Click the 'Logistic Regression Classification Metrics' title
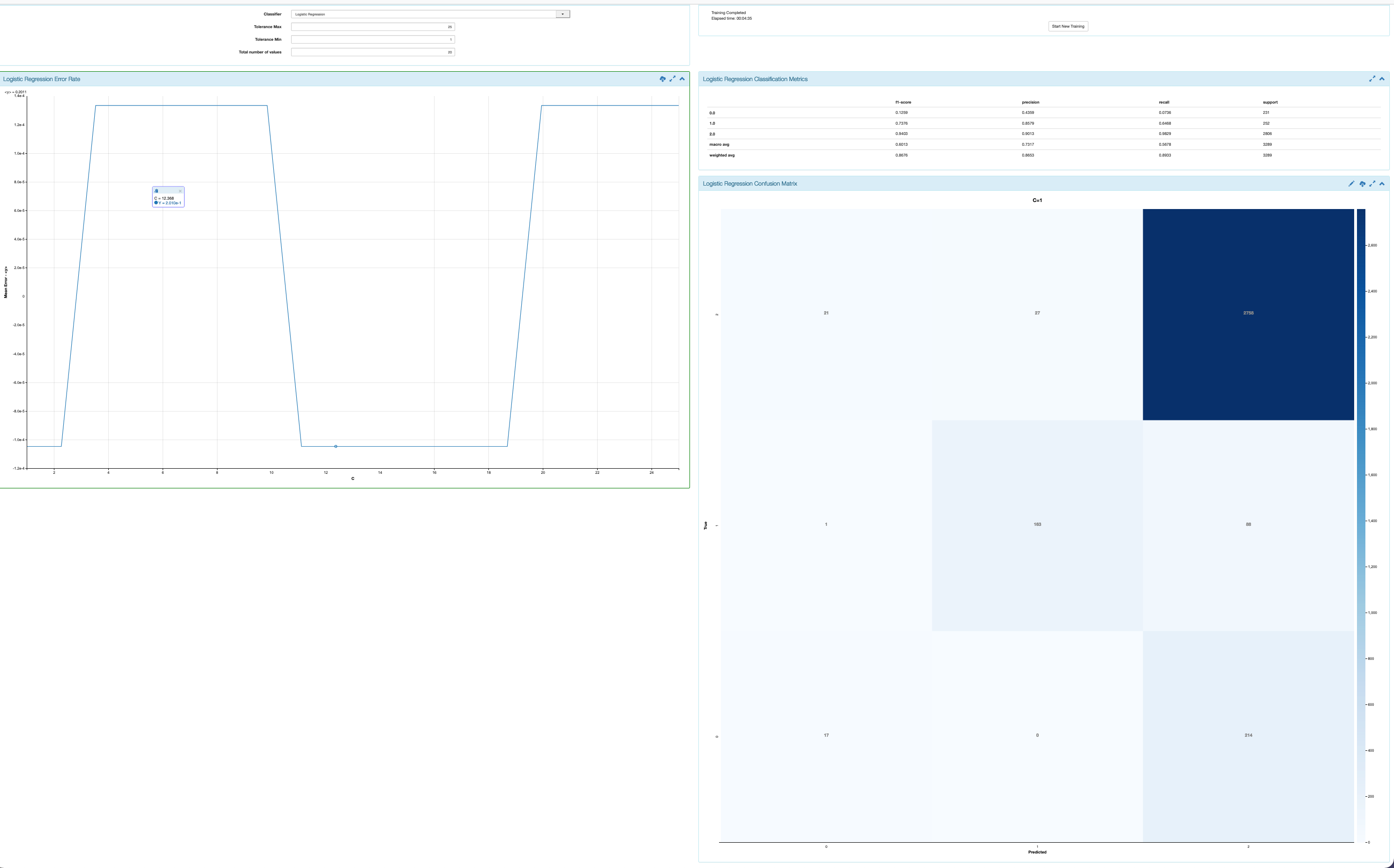This screenshot has height=868, width=1394. point(755,79)
